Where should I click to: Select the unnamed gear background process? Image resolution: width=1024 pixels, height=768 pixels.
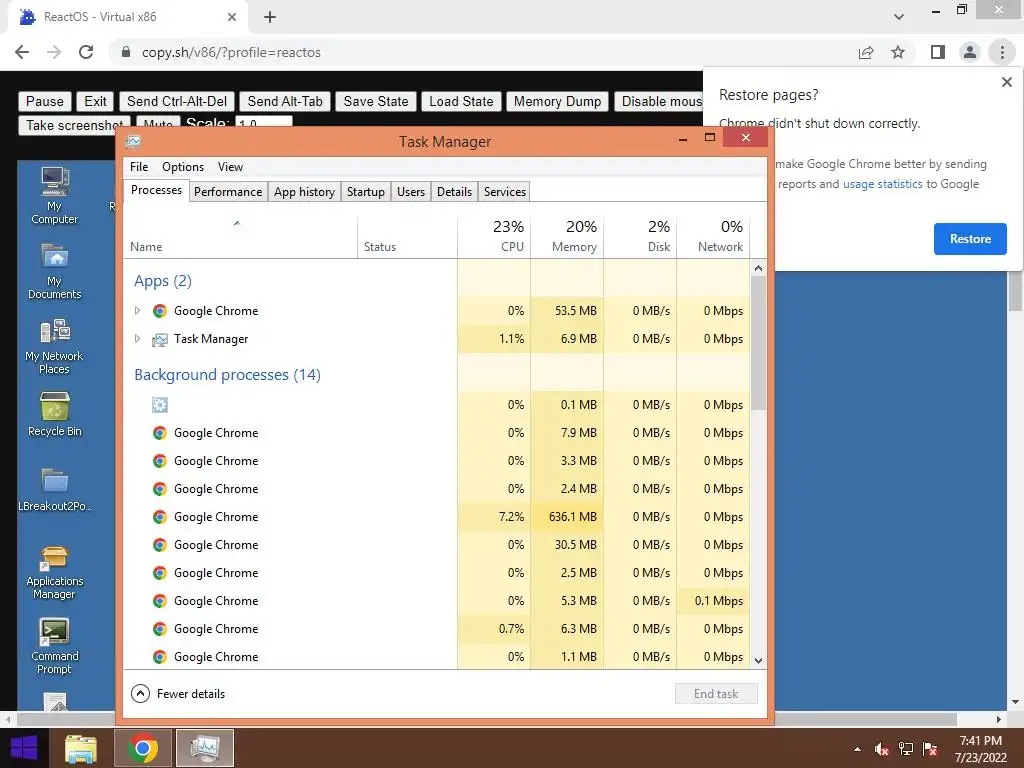pyautogui.click(x=436, y=405)
